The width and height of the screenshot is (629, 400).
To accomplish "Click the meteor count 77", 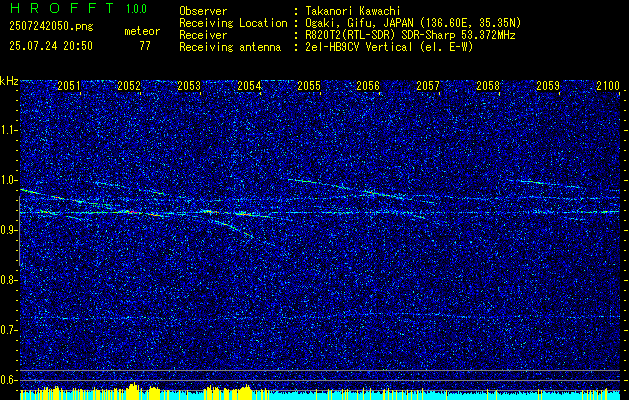I will pos(145,46).
